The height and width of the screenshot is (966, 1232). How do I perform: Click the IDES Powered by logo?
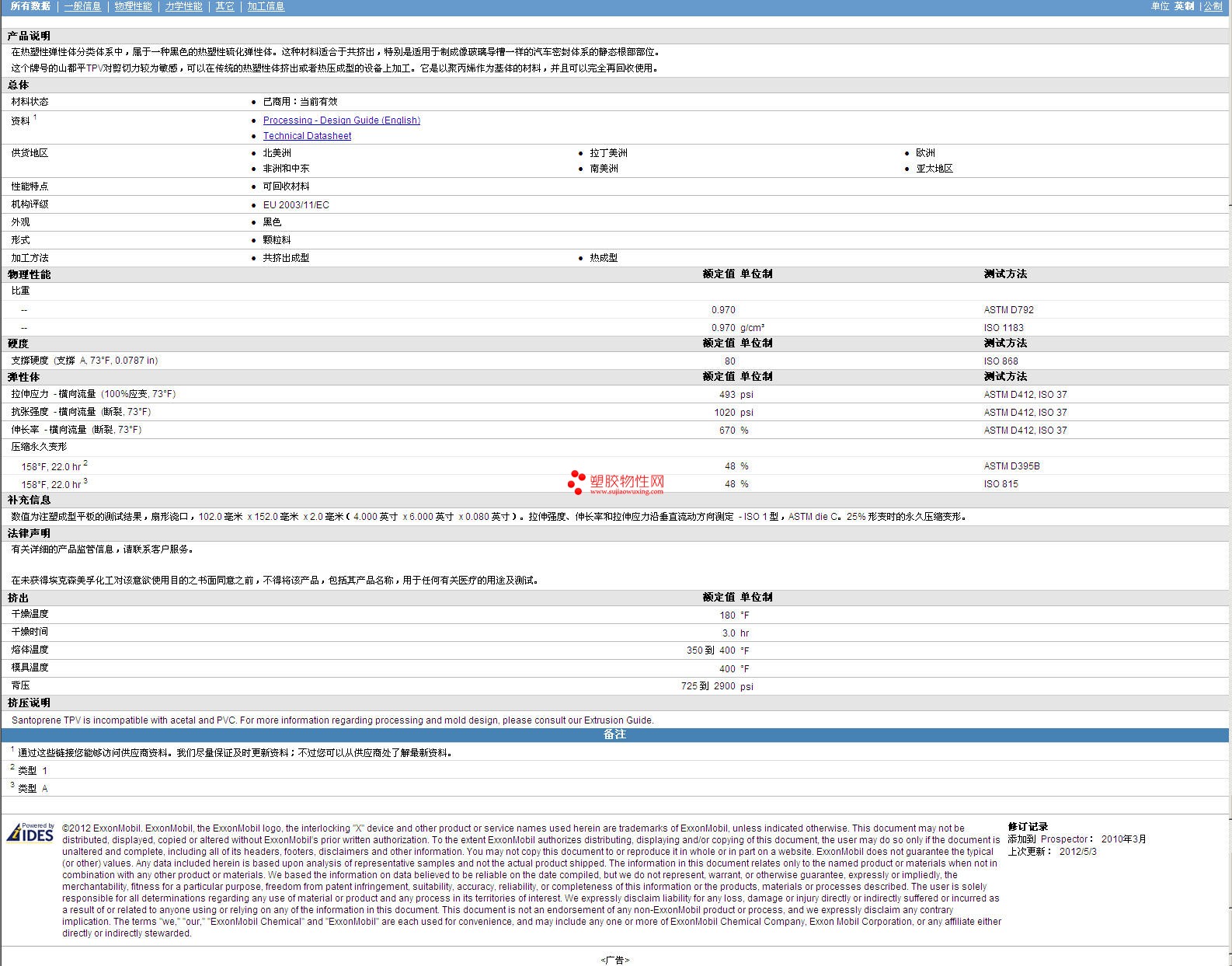tap(31, 833)
